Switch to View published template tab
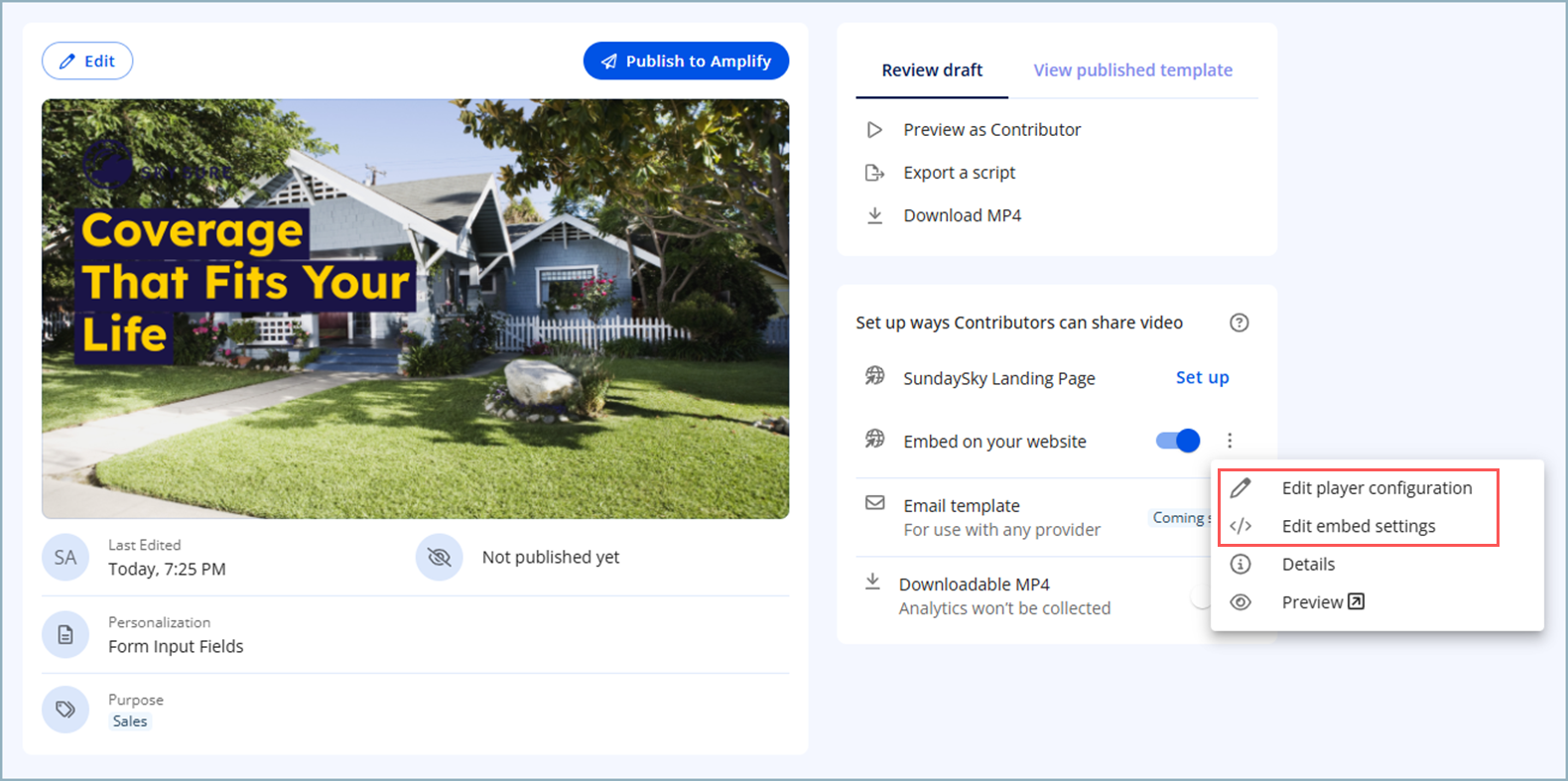 1132,70
